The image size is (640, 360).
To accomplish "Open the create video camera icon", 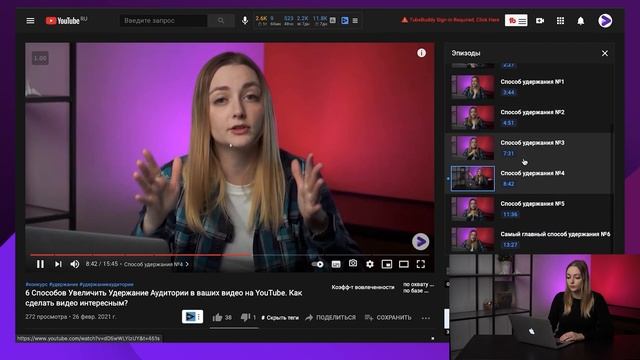I will pyautogui.click(x=540, y=20).
